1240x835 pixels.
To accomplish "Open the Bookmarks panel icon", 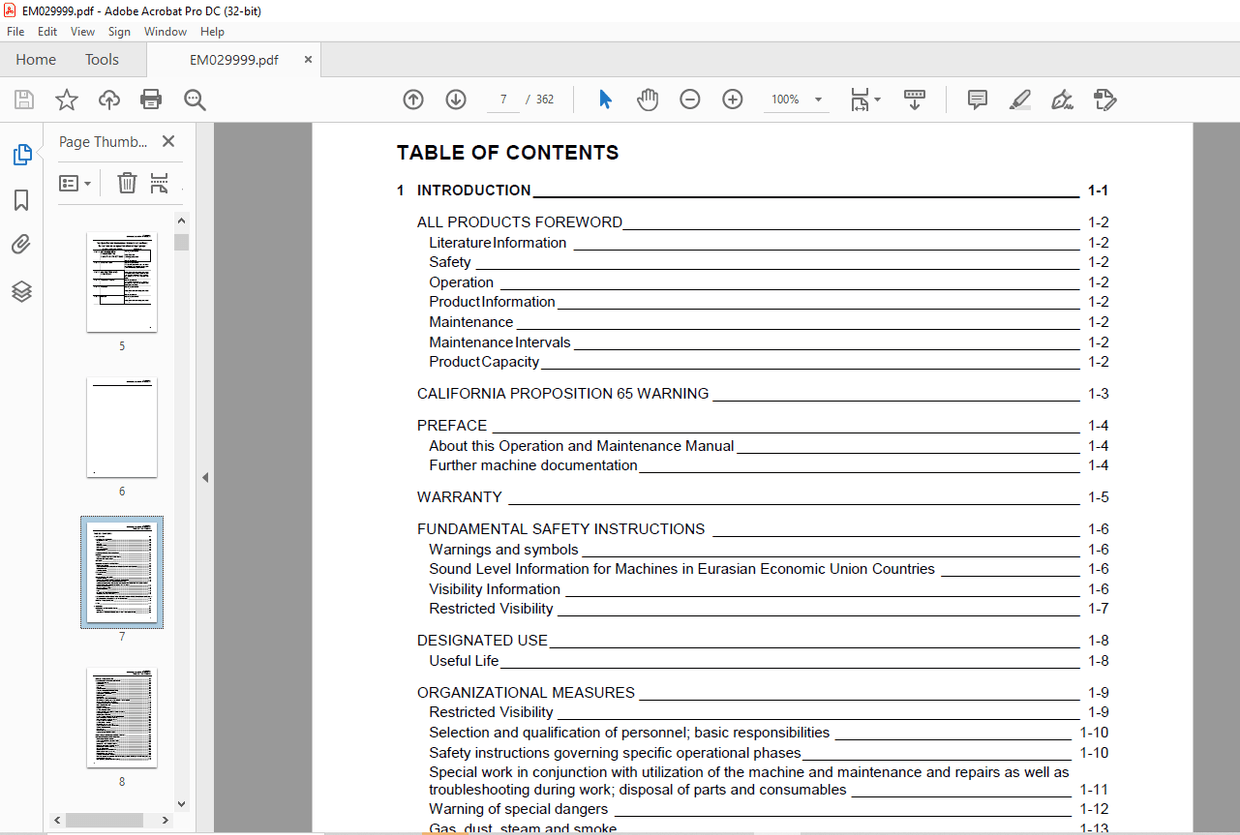I will [21, 201].
